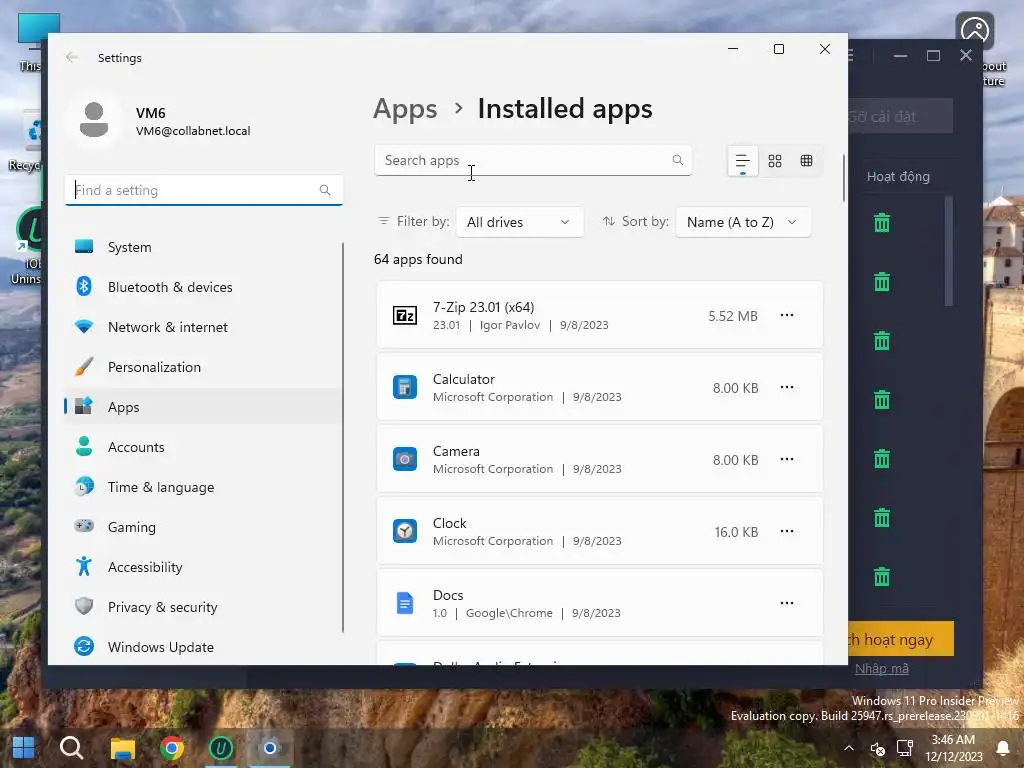Open the Filter by All drives dropdown
The image size is (1024, 768).
pos(519,222)
